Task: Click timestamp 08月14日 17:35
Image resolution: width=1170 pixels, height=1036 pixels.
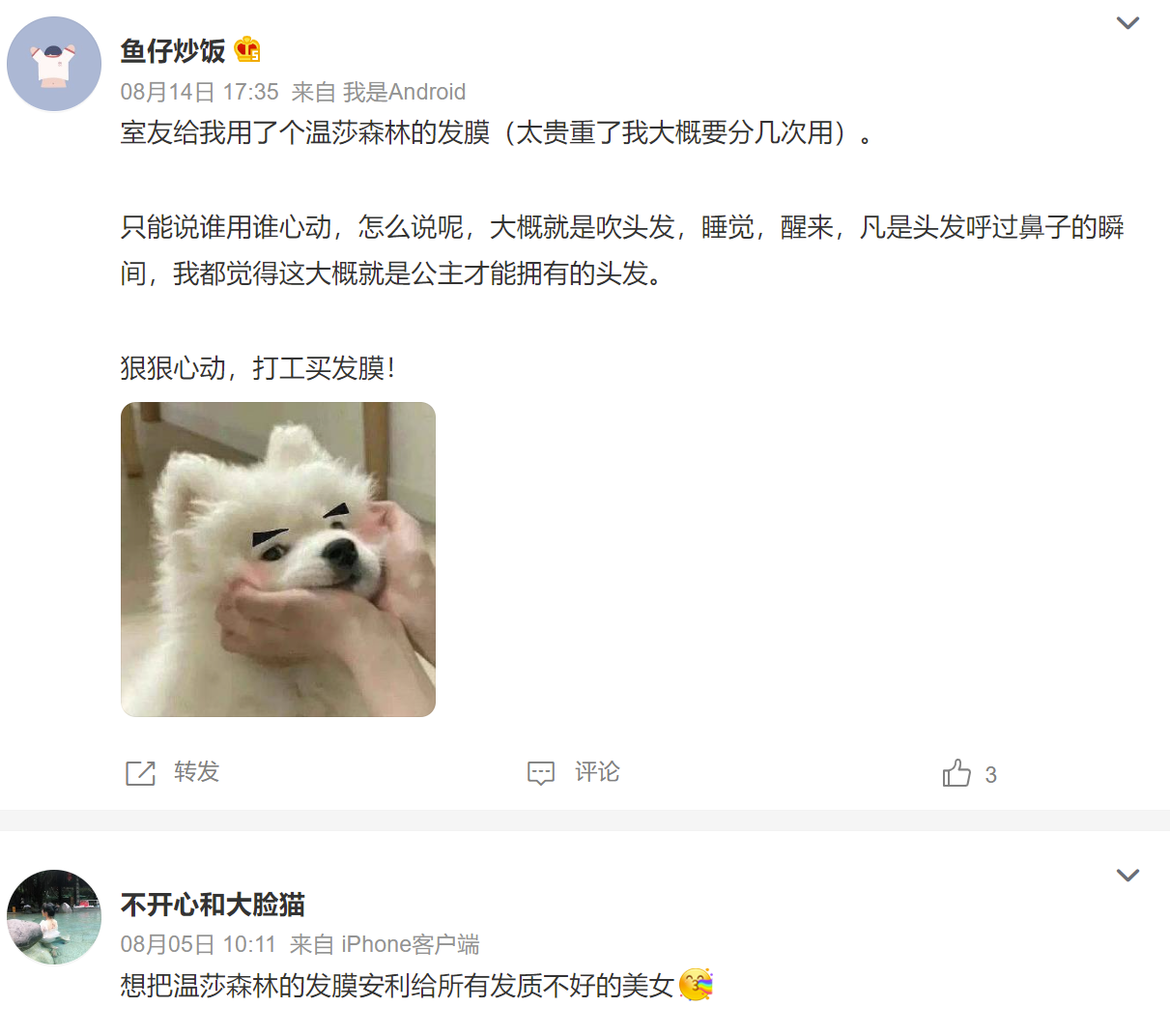Action: point(200,92)
